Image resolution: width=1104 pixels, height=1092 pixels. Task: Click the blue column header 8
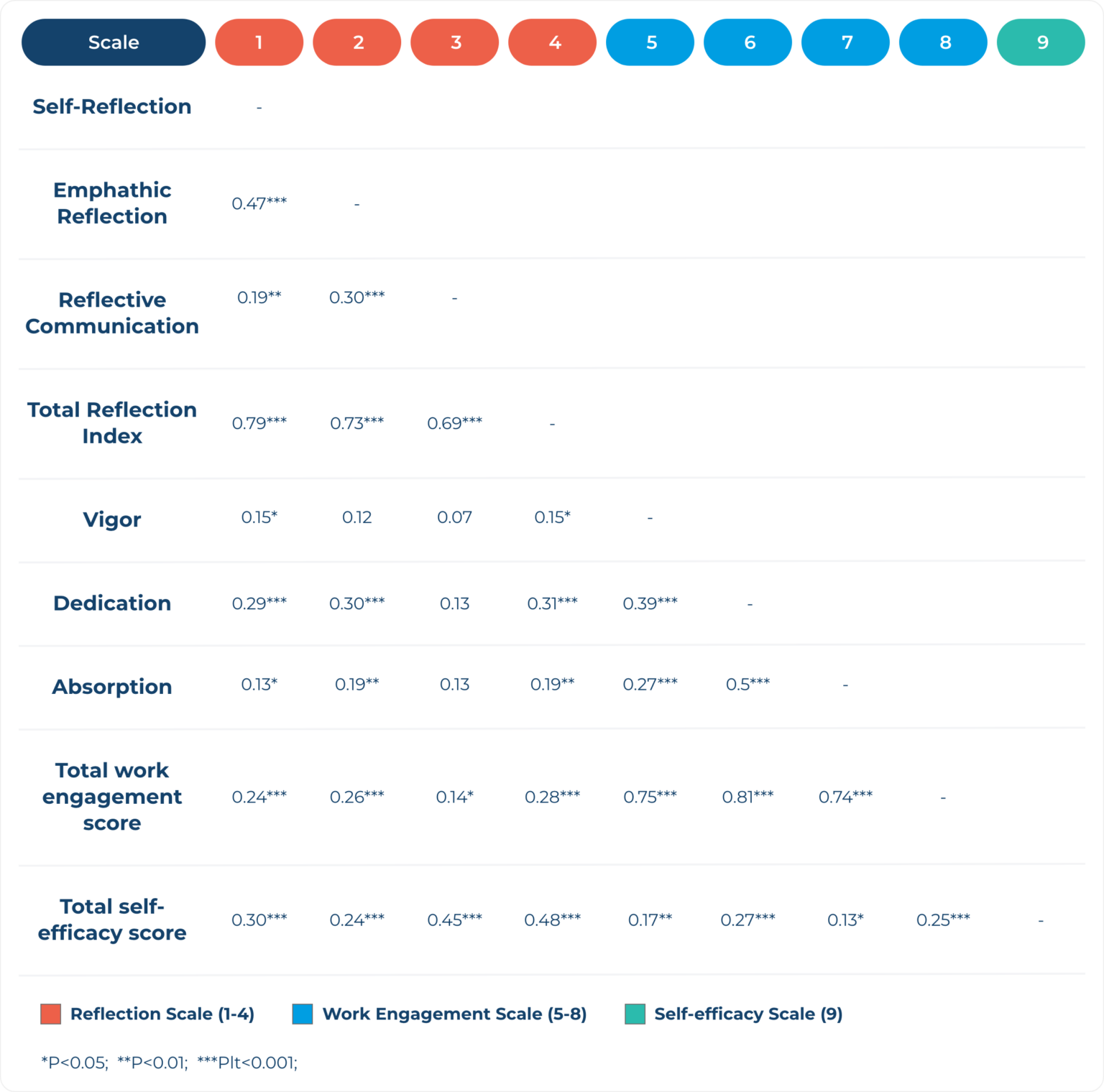pyautogui.click(x=943, y=42)
